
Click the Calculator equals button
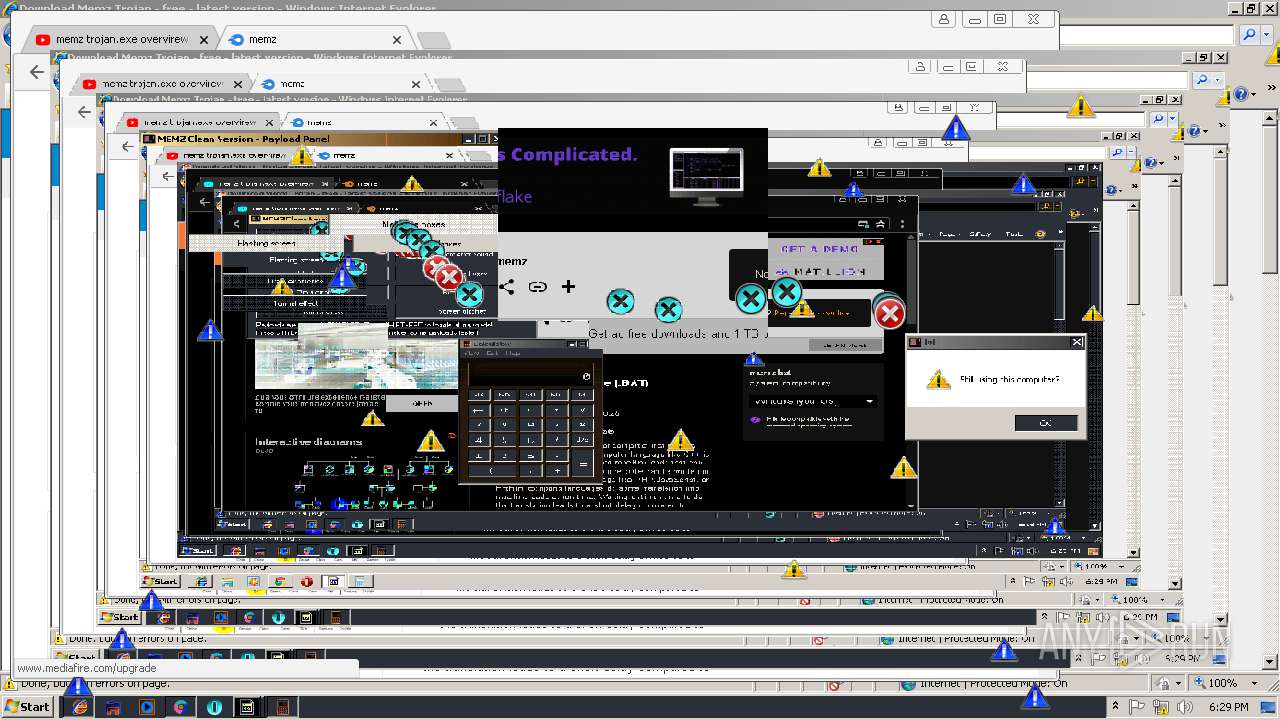click(x=582, y=463)
